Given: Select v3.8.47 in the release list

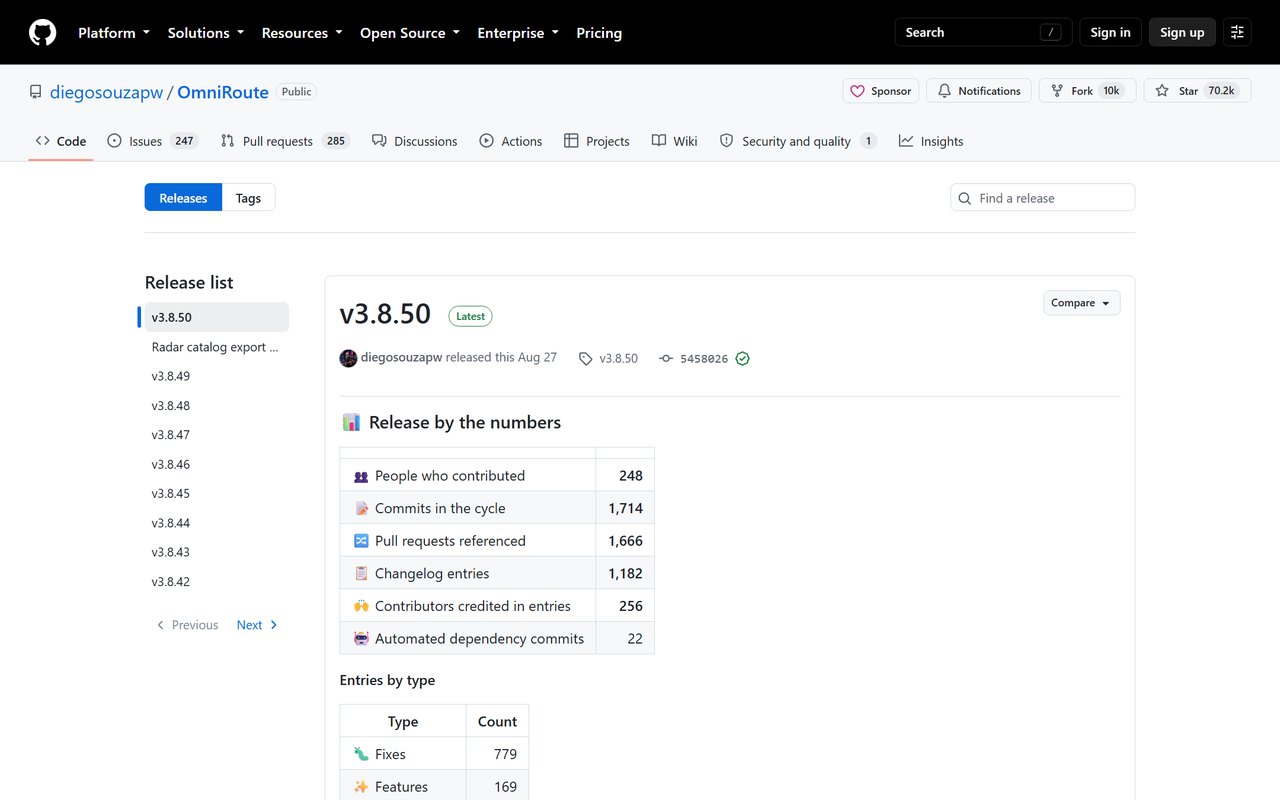Looking at the screenshot, I should [x=217, y=435].
